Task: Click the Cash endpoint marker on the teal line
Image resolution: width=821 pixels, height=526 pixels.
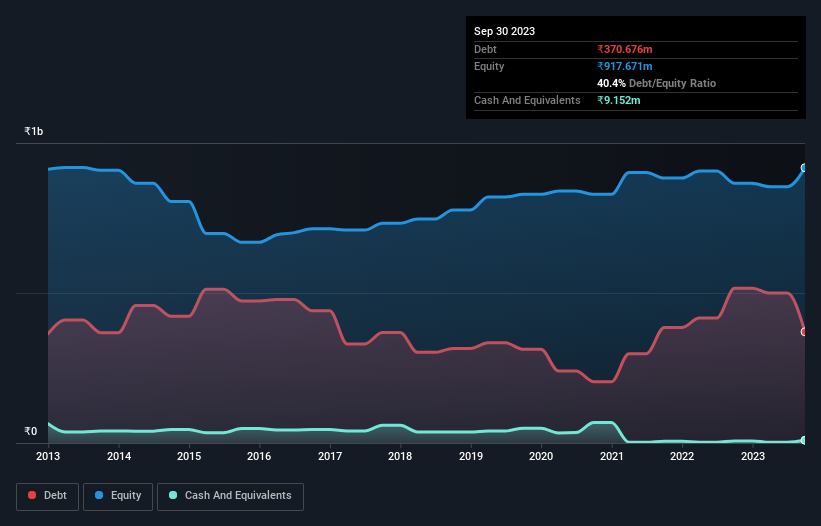Action: [804, 440]
